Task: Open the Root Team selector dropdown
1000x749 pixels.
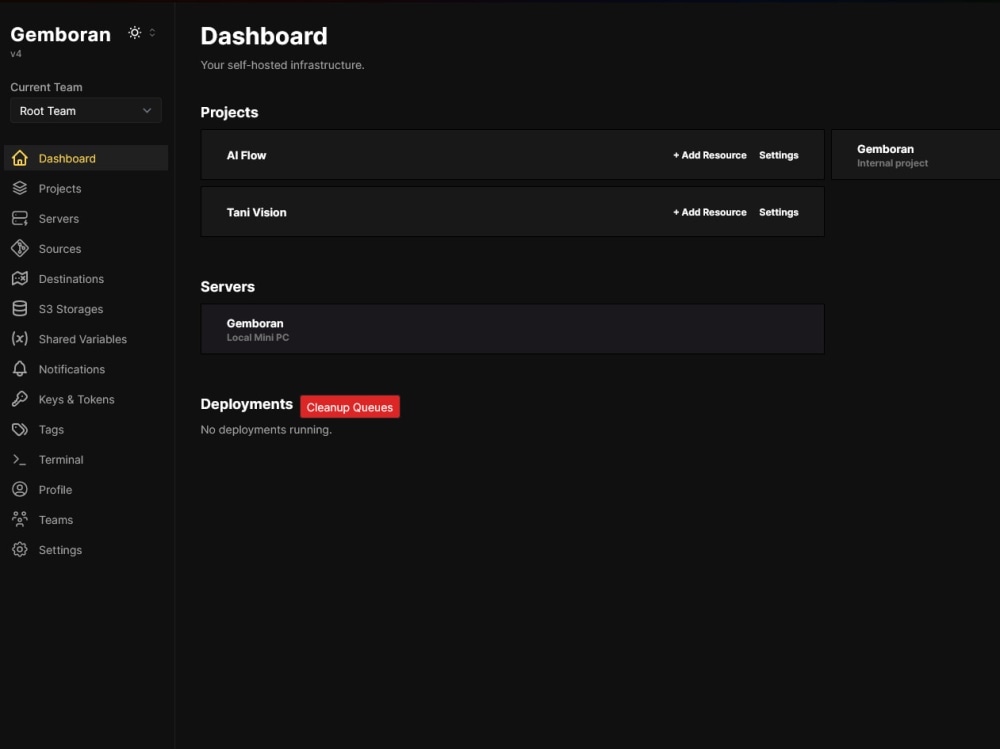Action: (85, 110)
